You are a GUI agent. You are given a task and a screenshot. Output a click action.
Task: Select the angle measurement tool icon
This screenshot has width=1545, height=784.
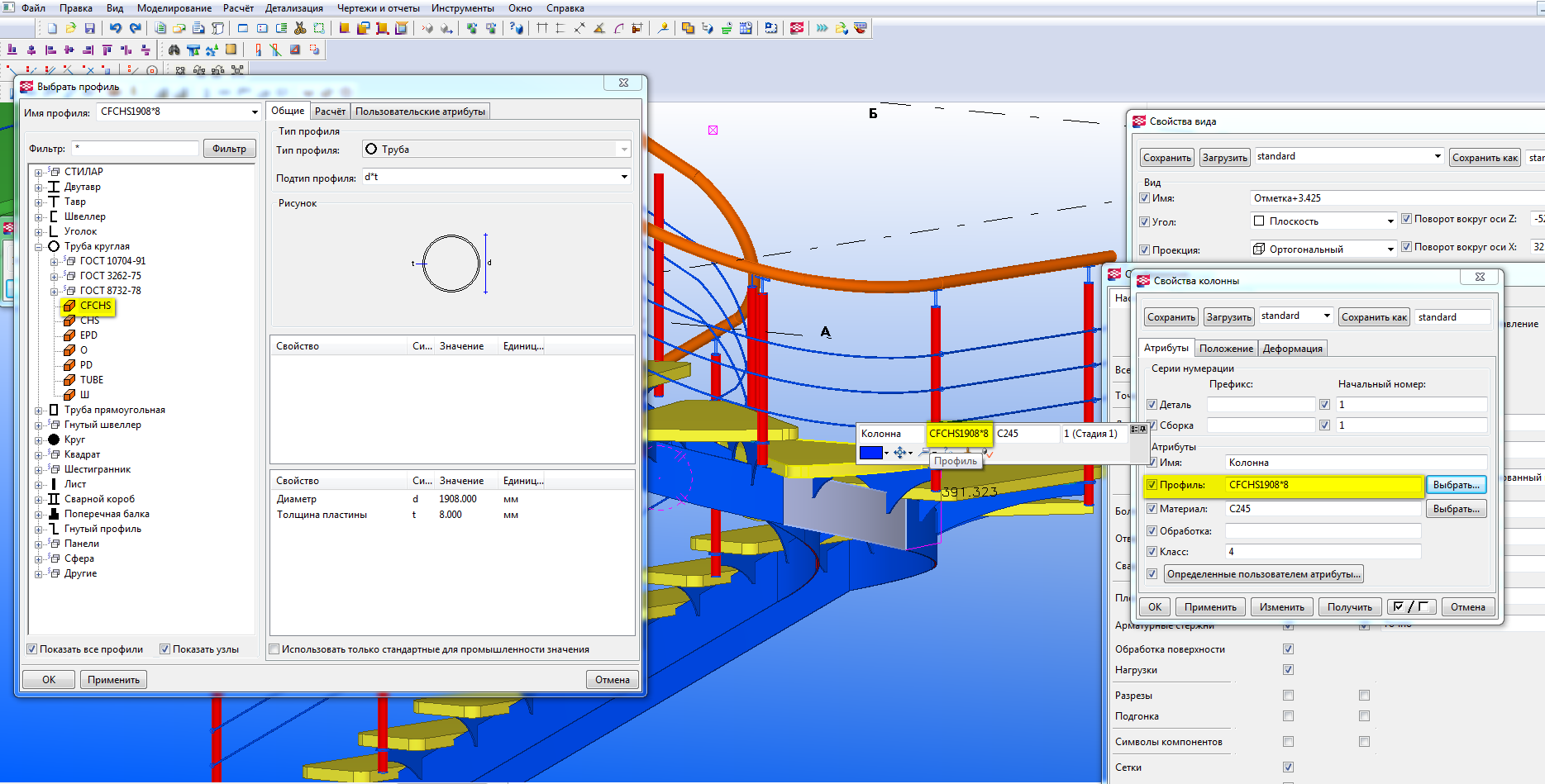coord(598,28)
